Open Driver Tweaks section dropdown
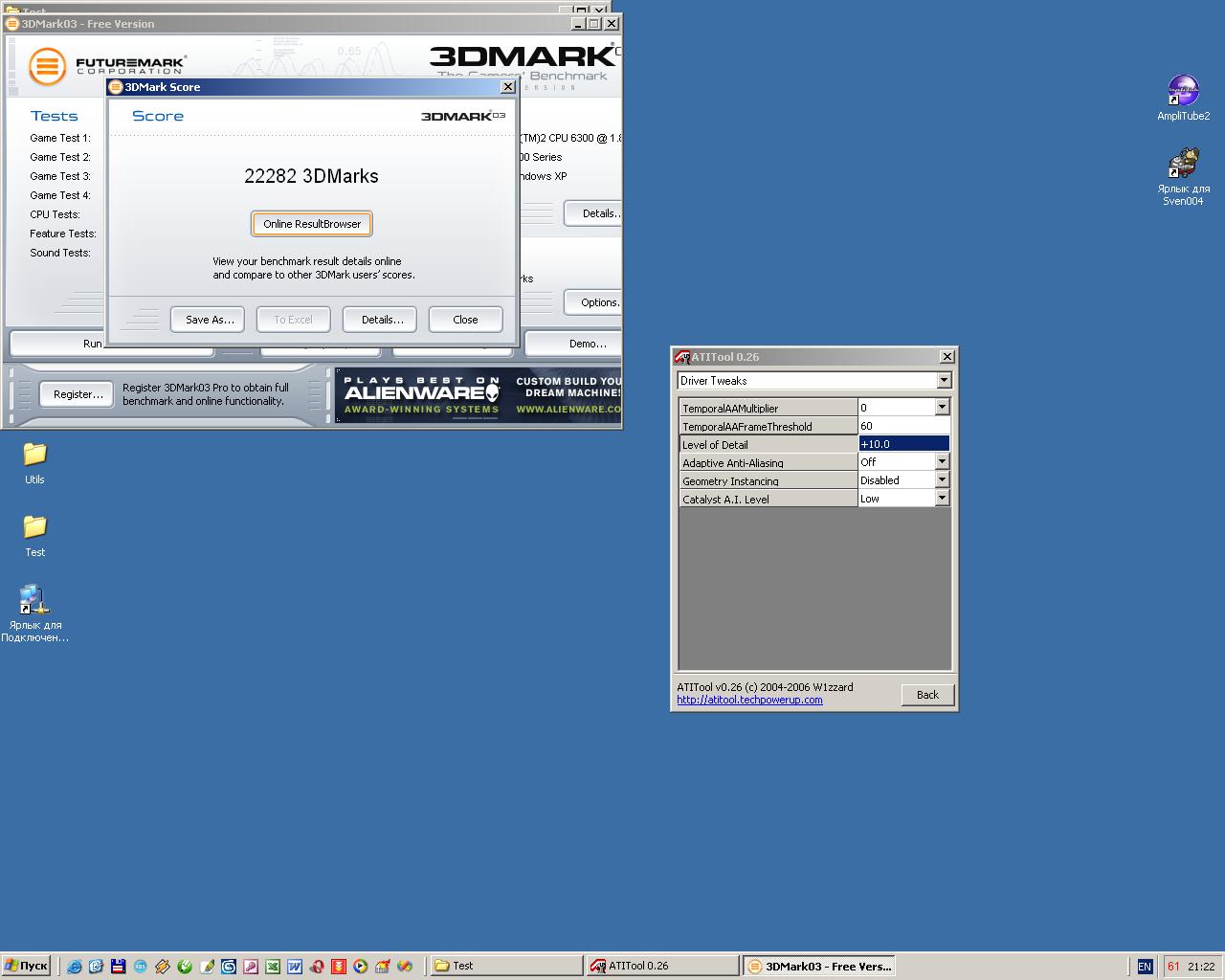The width and height of the screenshot is (1225, 980). click(x=944, y=381)
